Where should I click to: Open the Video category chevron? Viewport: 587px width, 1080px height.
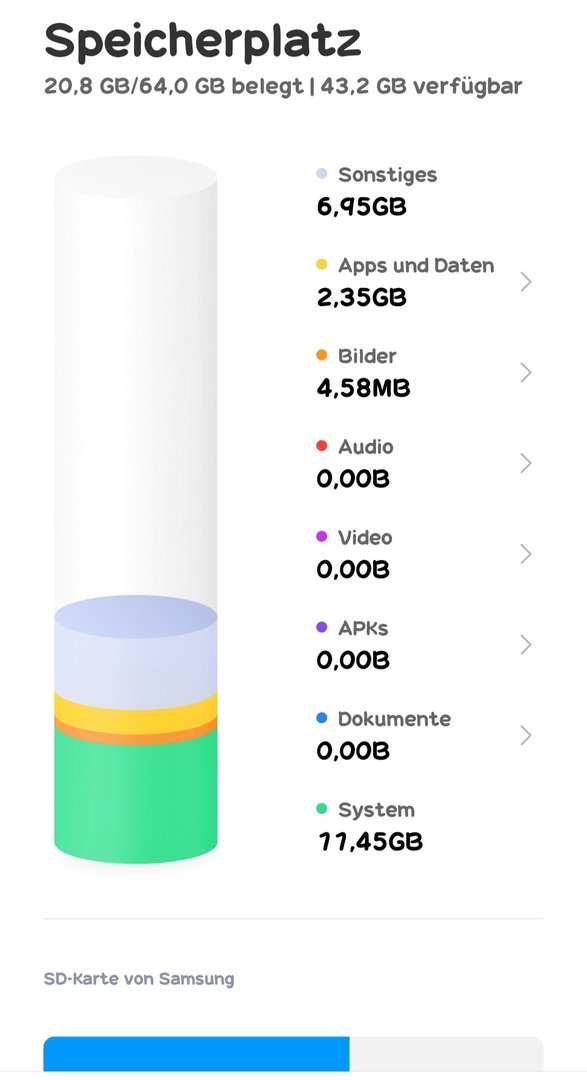pyautogui.click(x=526, y=554)
